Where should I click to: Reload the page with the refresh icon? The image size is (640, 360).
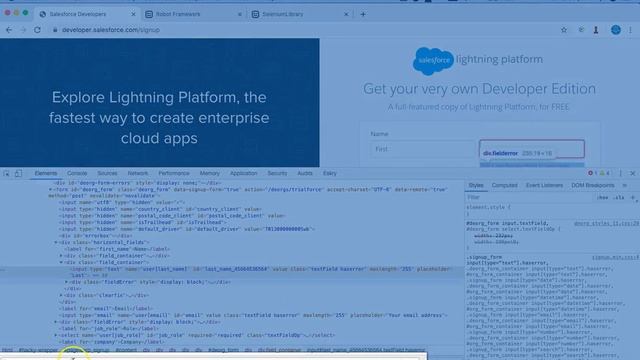point(37,30)
